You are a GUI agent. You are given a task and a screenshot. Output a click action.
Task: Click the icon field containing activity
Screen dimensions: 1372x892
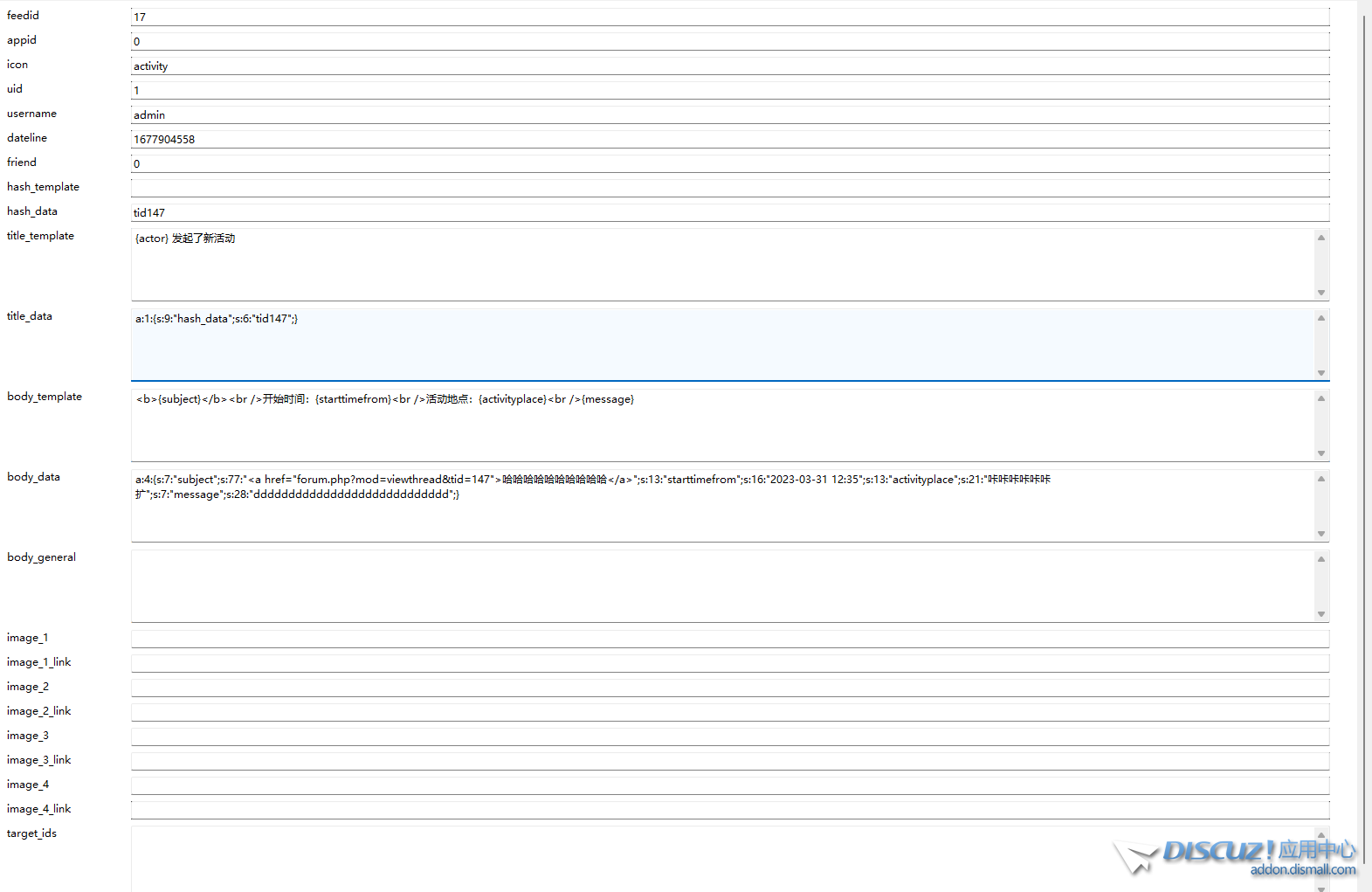click(729, 66)
